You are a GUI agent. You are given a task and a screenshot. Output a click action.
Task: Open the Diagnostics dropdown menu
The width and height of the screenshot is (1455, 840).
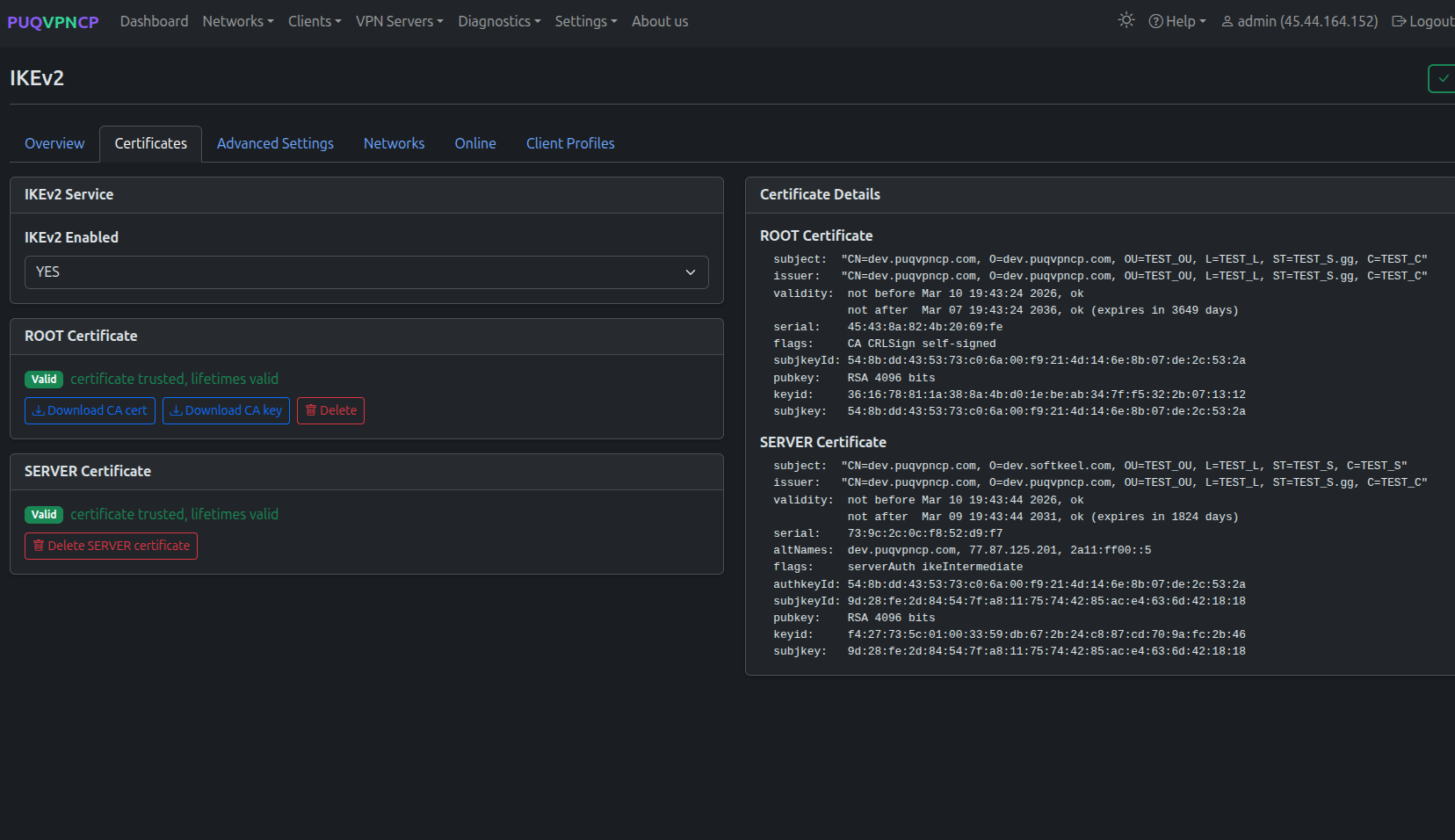point(499,21)
